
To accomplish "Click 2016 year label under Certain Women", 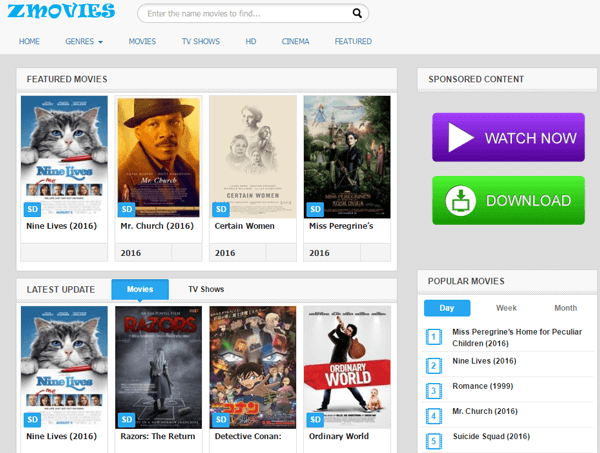I will point(225,253).
